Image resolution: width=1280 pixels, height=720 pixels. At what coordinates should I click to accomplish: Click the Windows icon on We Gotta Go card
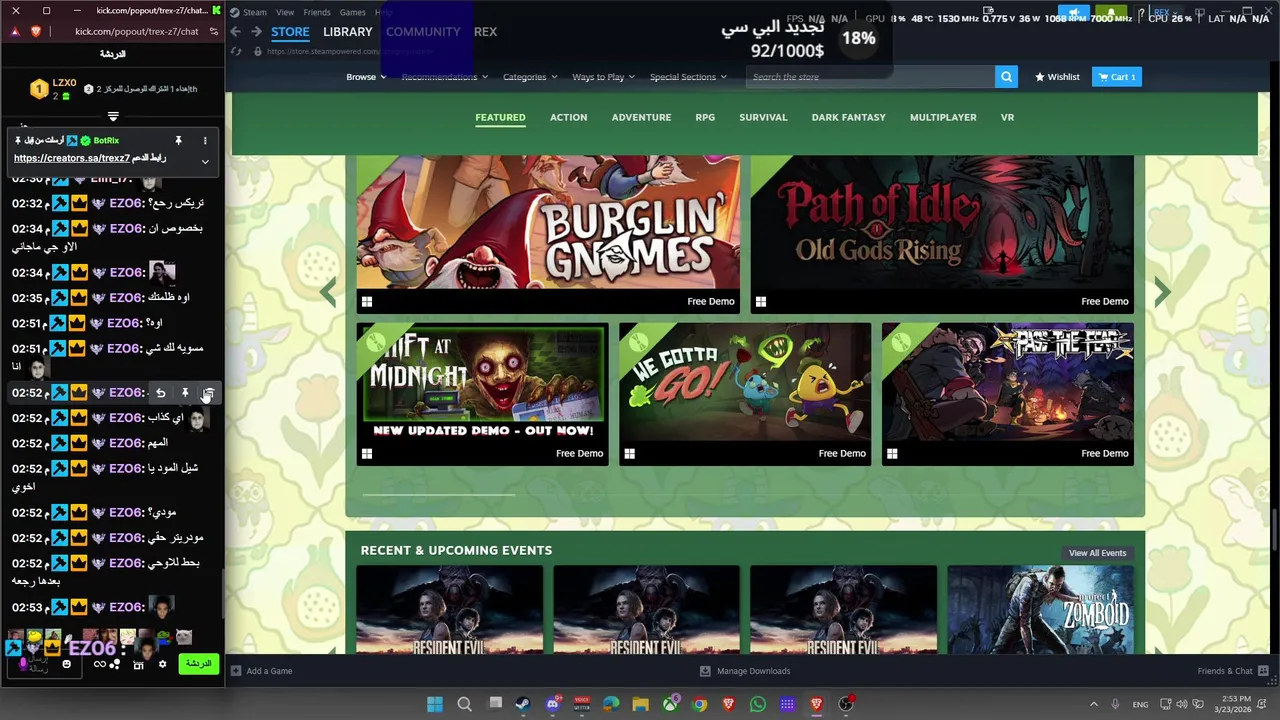[x=629, y=453]
